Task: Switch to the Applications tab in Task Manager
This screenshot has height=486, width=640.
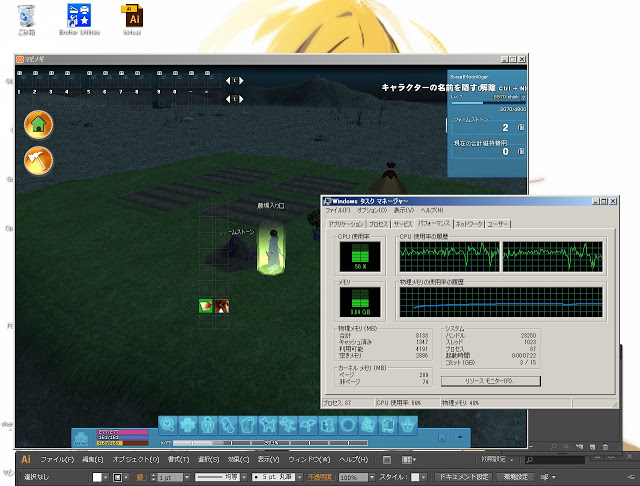Action: tap(346, 224)
